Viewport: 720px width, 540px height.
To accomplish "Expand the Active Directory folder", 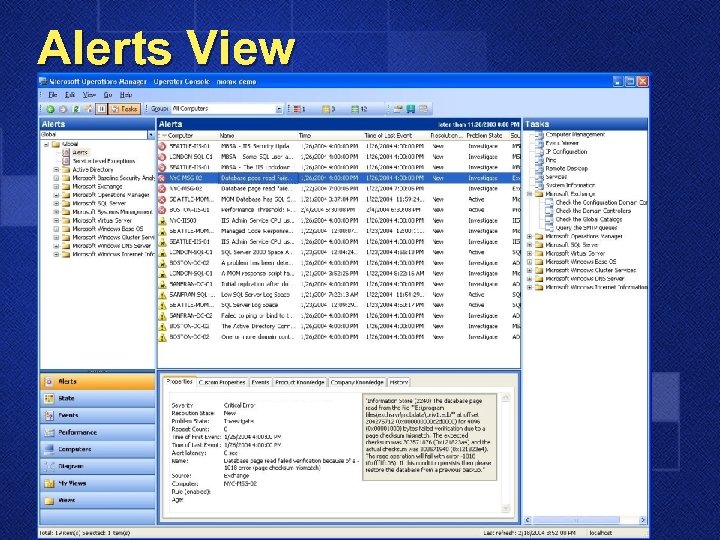I will (56, 169).
